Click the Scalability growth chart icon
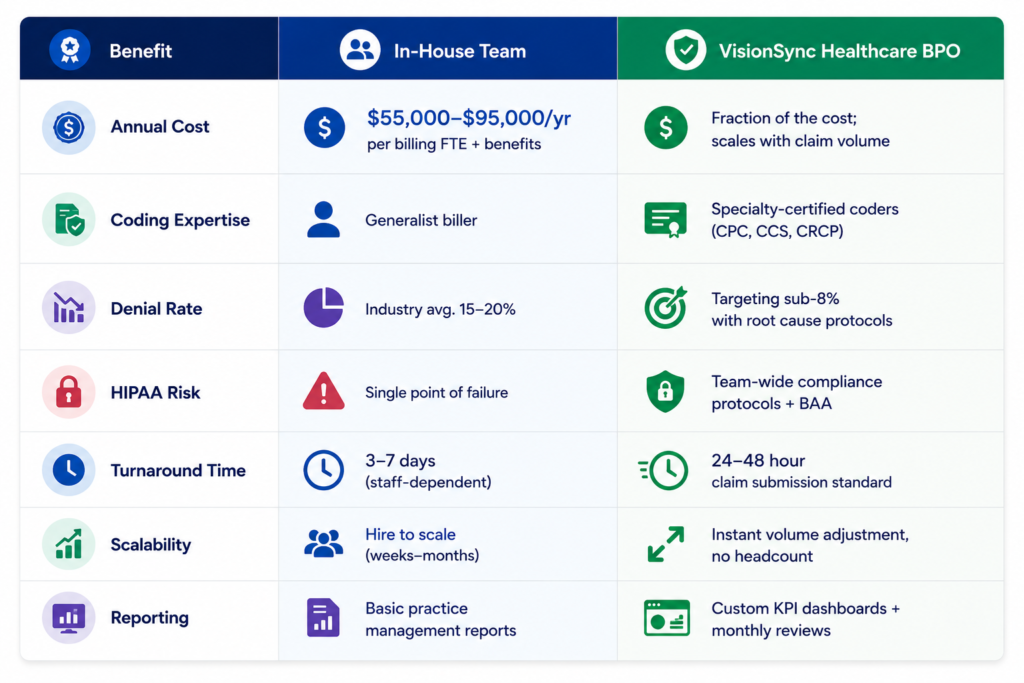The image size is (1024, 683). pyautogui.click(x=69, y=544)
